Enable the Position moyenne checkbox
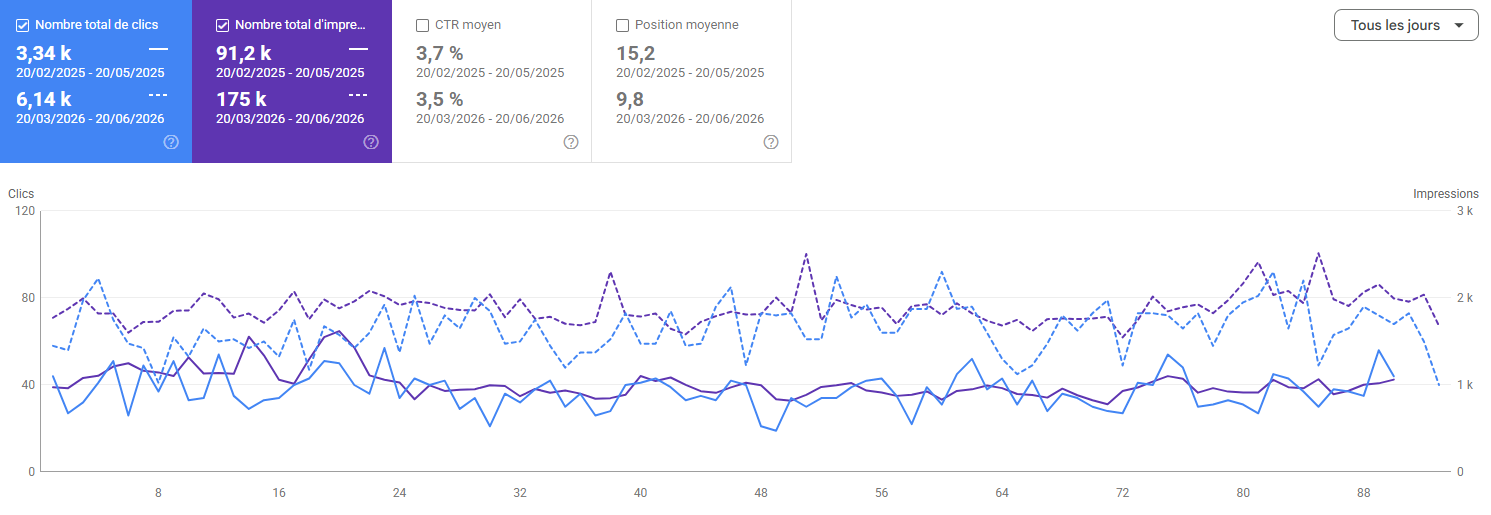Screen dimensions: 1491x515 click(x=622, y=25)
